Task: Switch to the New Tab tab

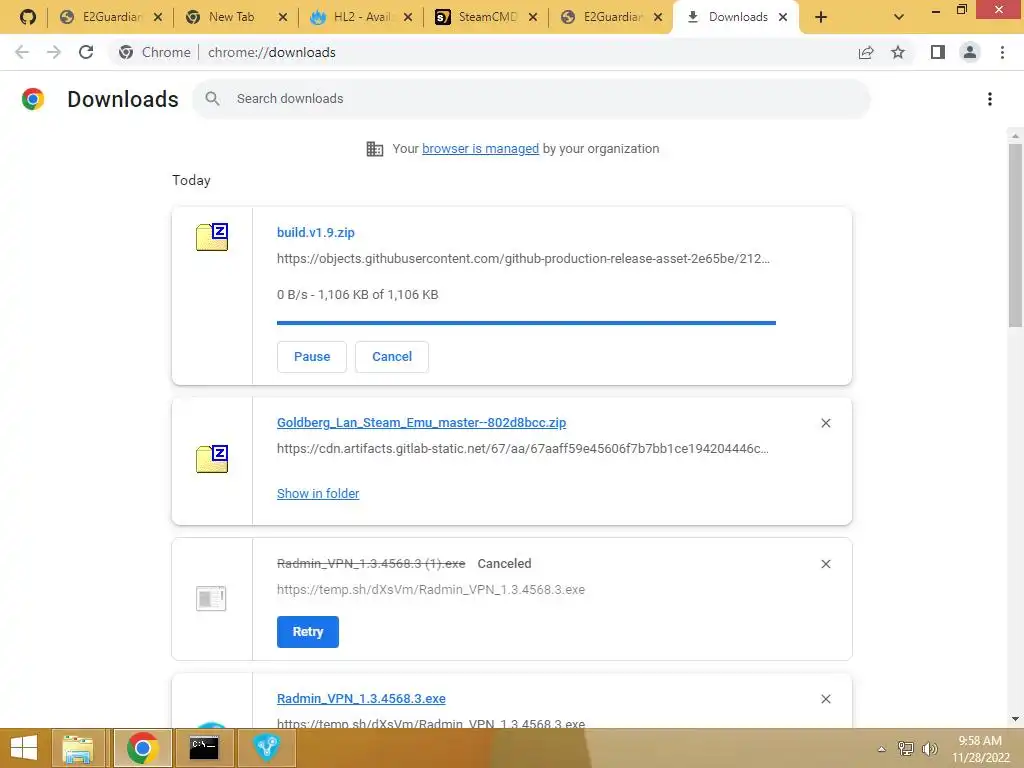Action: [x=231, y=17]
